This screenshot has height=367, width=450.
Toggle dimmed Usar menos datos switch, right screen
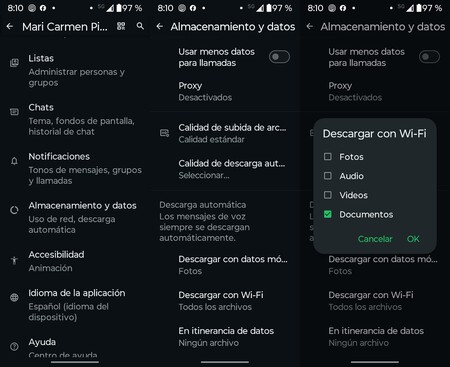[x=429, y=57]
